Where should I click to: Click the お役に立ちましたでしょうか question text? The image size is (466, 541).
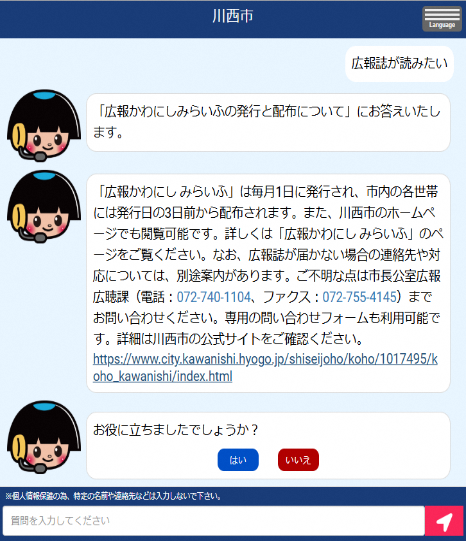pyautogui.click(x=176, y=430)
